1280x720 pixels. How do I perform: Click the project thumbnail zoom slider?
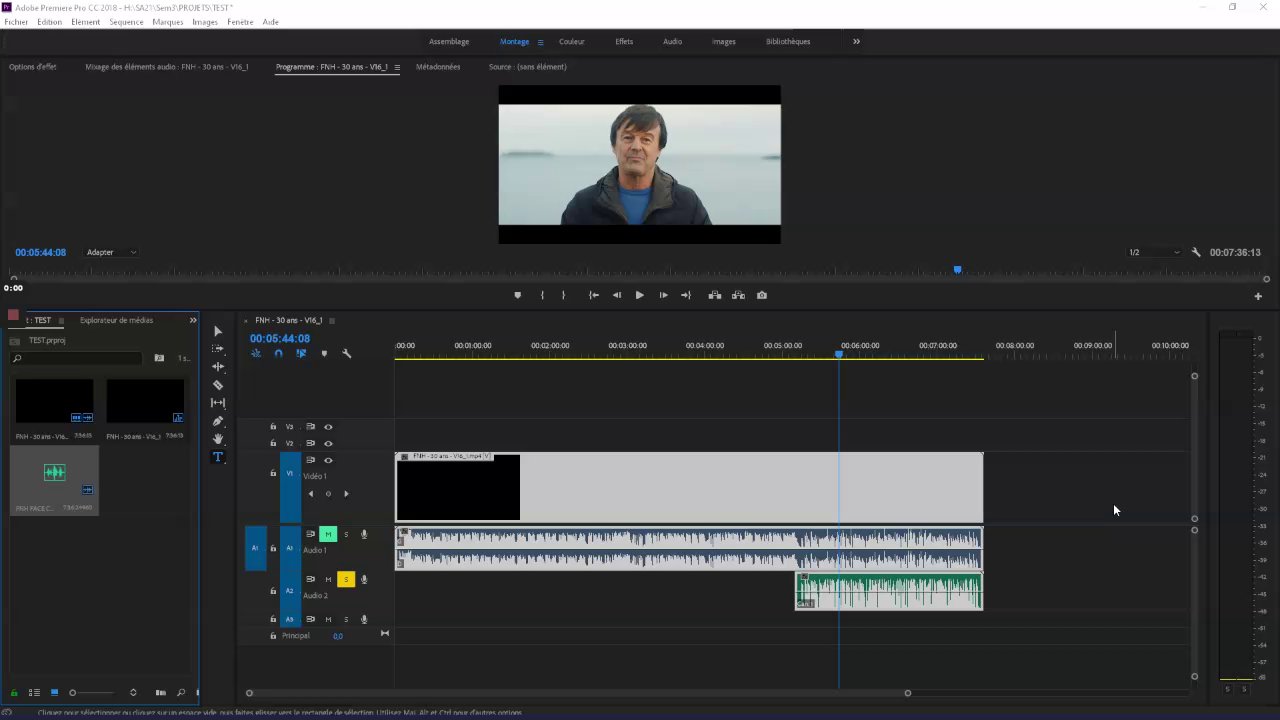(73, 692)
